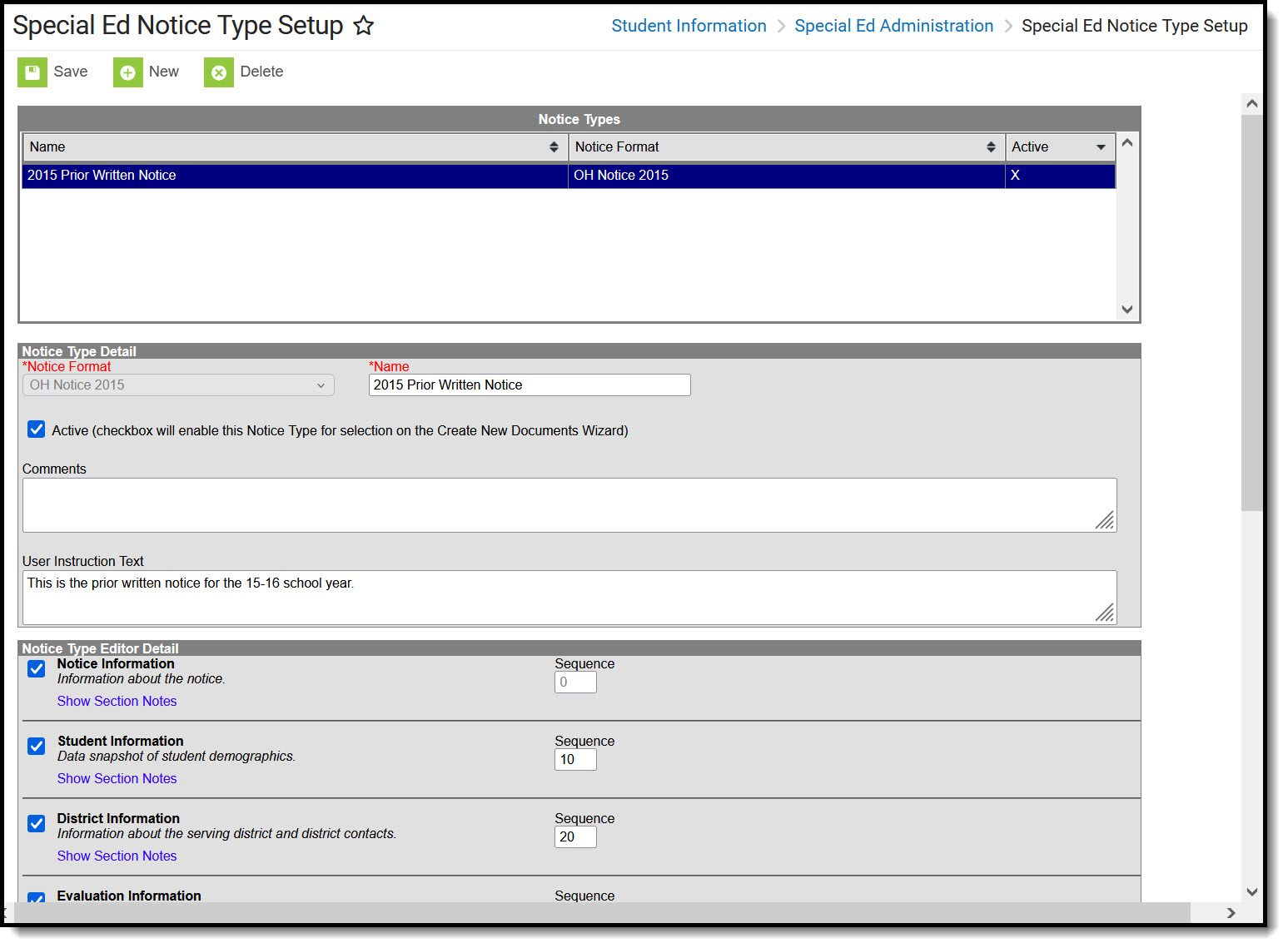Click the User Instruction Text area
The height and width of the screenshot is (948, 1288).
click(569, 598)
